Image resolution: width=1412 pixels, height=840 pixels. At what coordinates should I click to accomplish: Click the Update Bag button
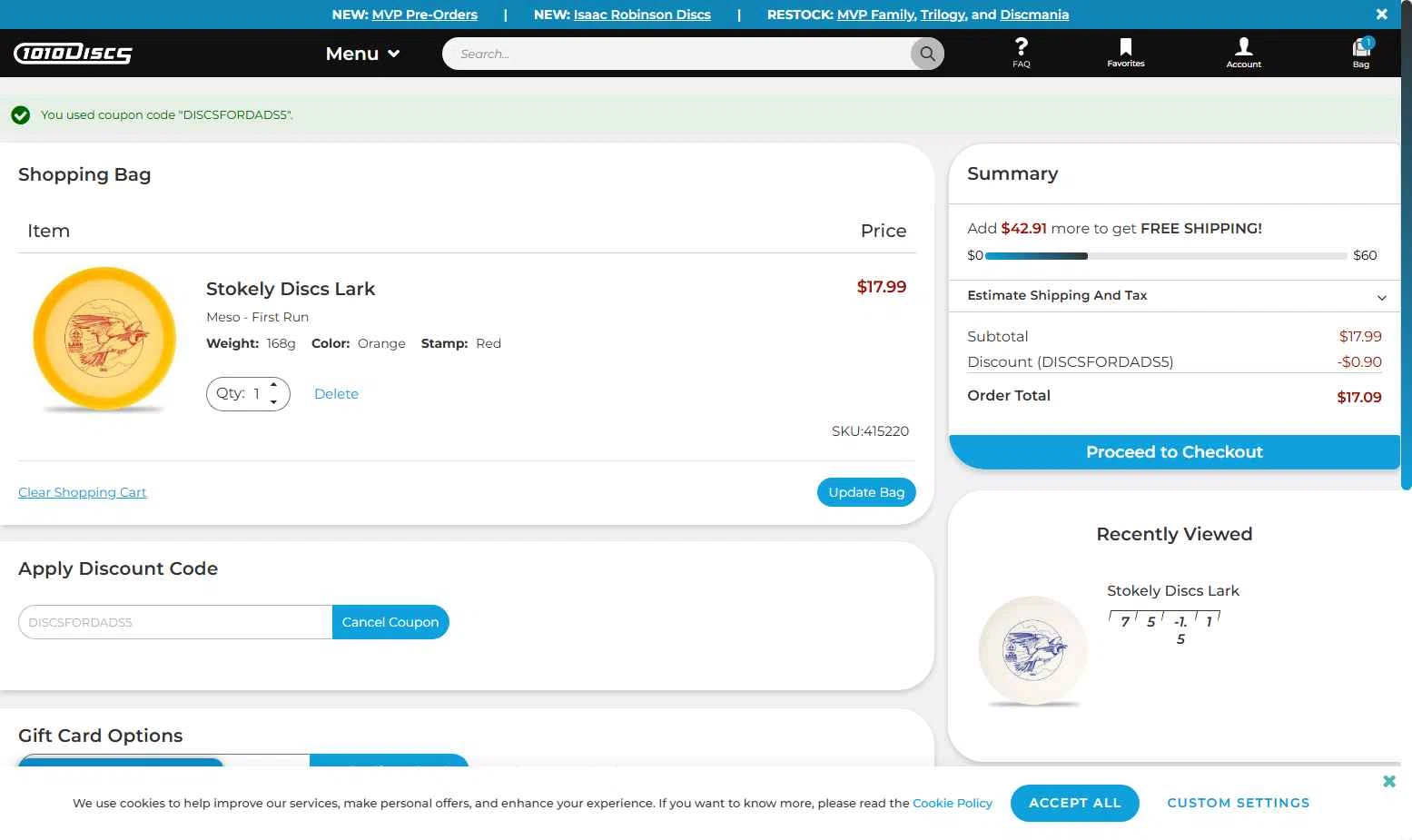click(x=866, y=492)
